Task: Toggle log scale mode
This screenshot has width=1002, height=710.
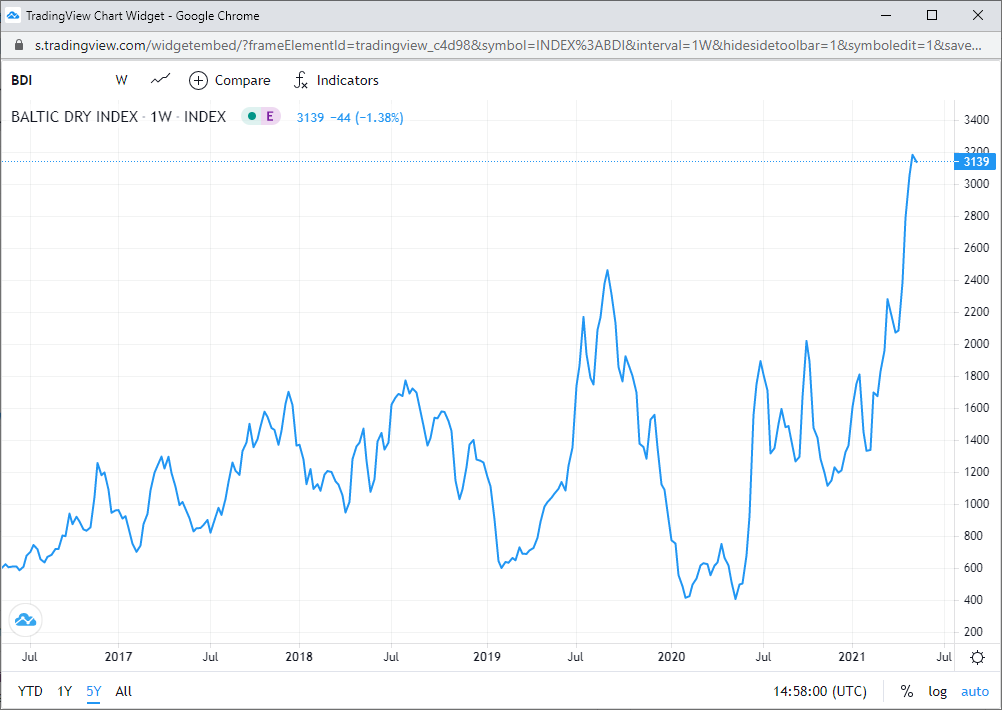Action: [x=937, y=691]
